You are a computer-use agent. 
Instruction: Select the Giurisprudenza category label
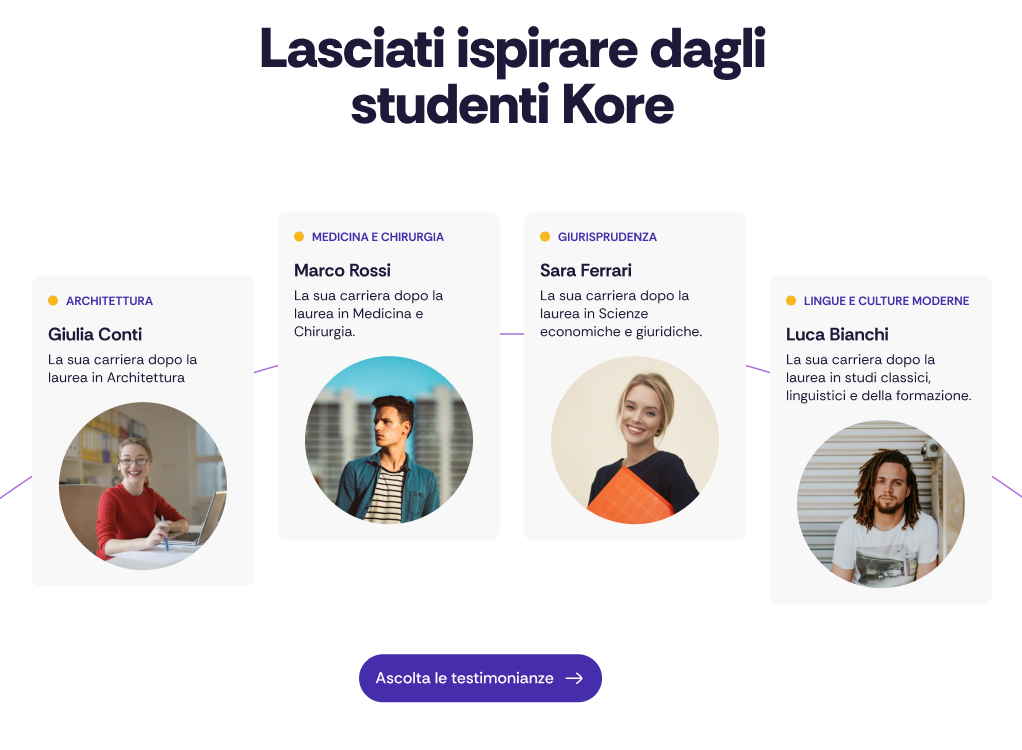(x=607, y=237)
